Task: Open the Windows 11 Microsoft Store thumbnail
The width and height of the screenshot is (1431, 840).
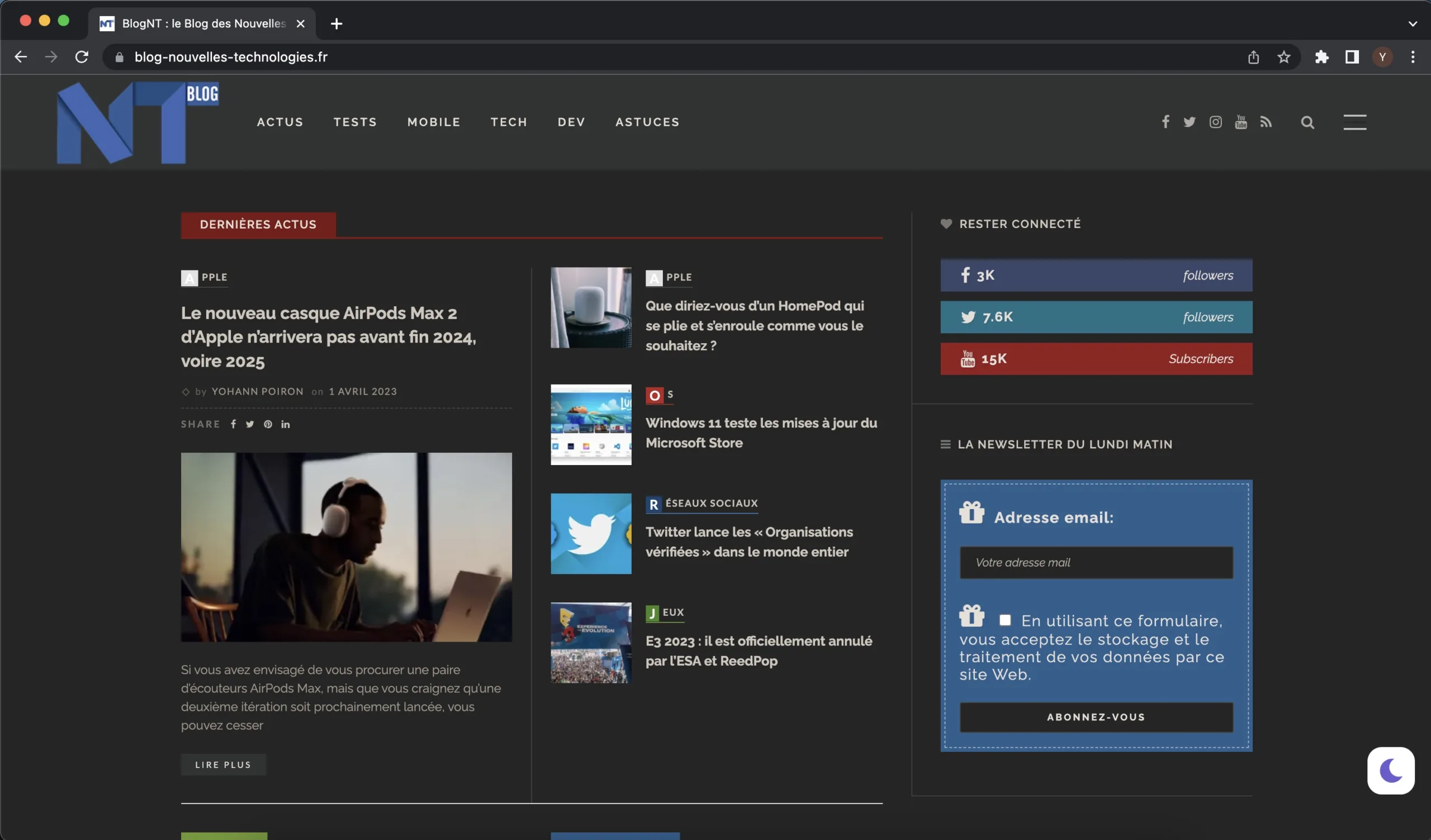Action: tap(591, 425)
